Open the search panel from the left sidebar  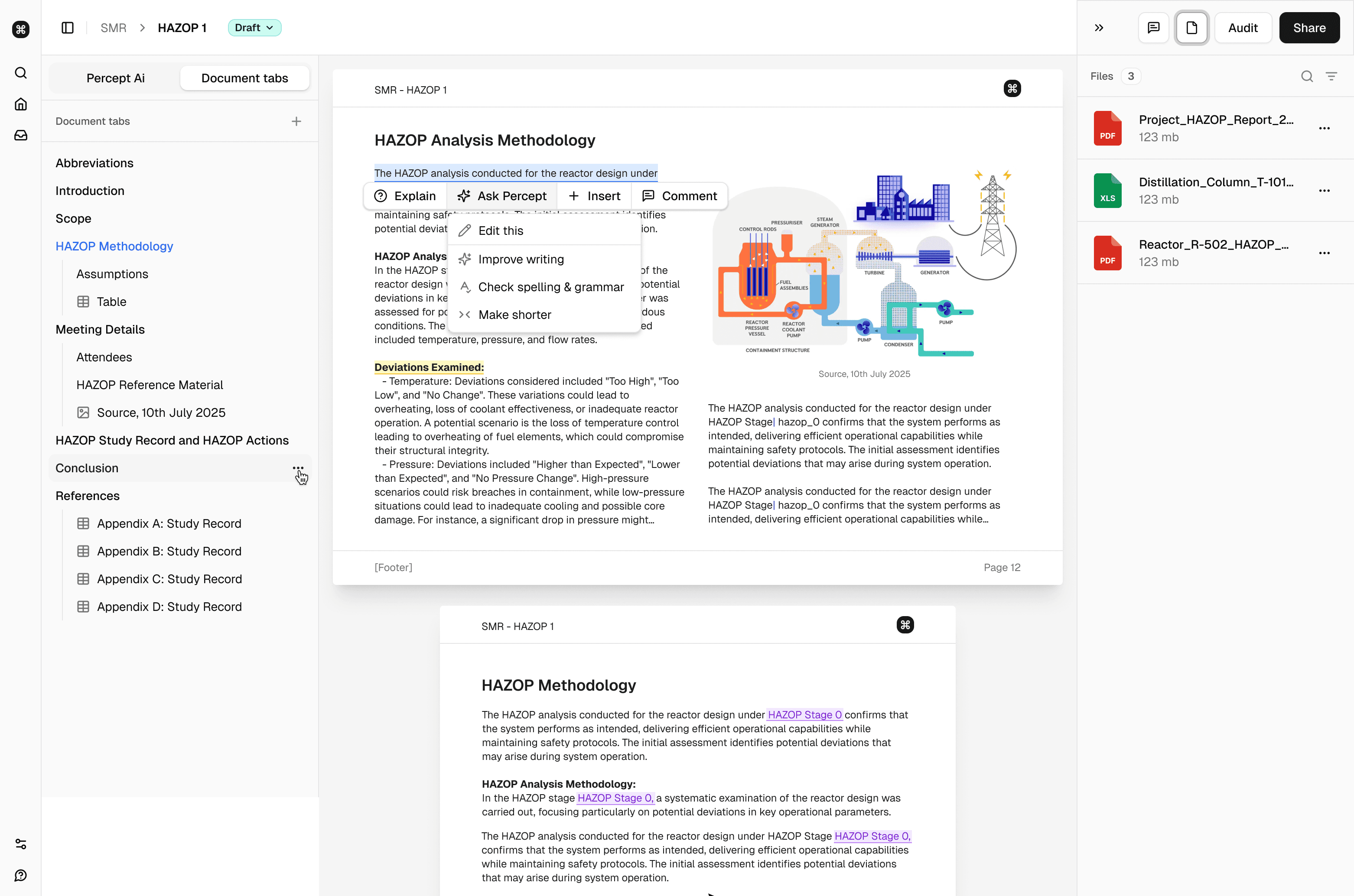click(20, 73)
